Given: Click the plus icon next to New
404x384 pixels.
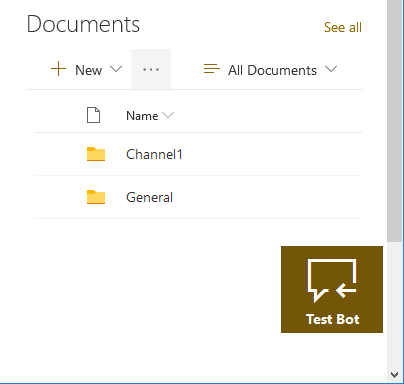Looking at the screenshot, I should coord(58,69).
